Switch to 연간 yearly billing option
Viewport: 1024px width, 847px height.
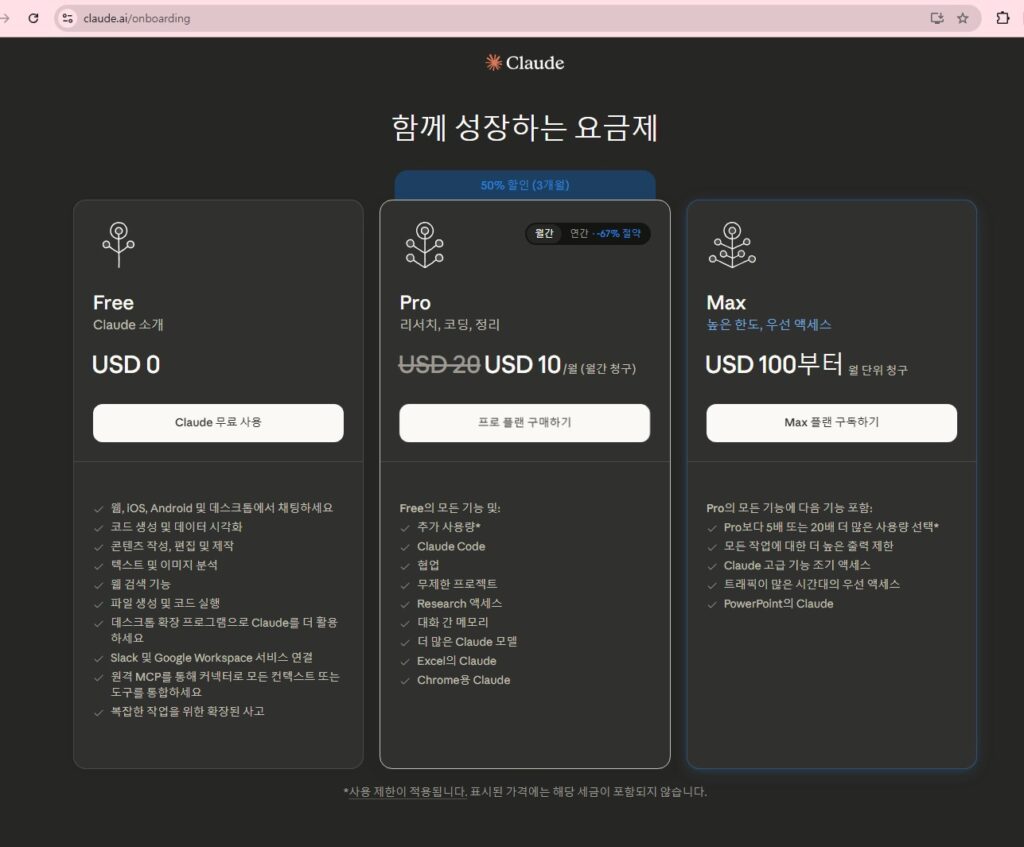point(579,234)
